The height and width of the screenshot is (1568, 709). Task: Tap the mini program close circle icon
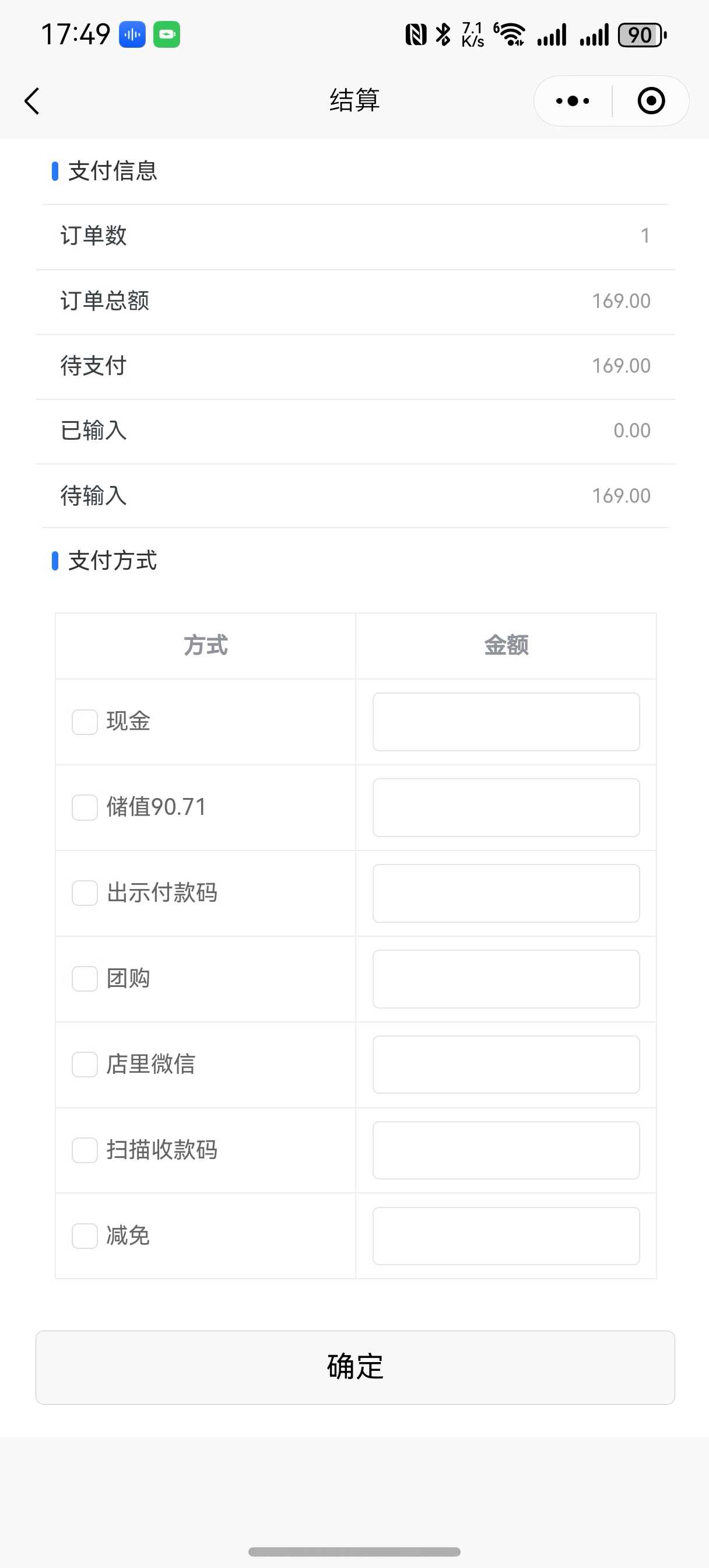(651, 101)
